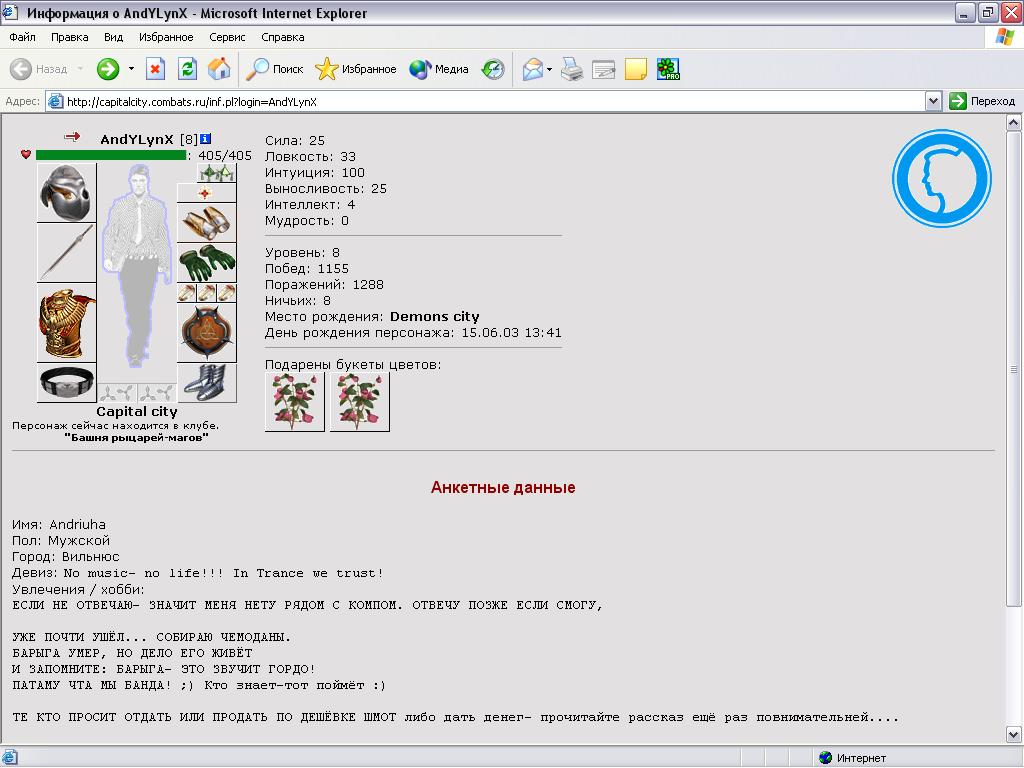Image resolution: width=1024 pixels, height=768 pixels.
Task: Click the round shield slot icon
Action: (x=207, y=332)
